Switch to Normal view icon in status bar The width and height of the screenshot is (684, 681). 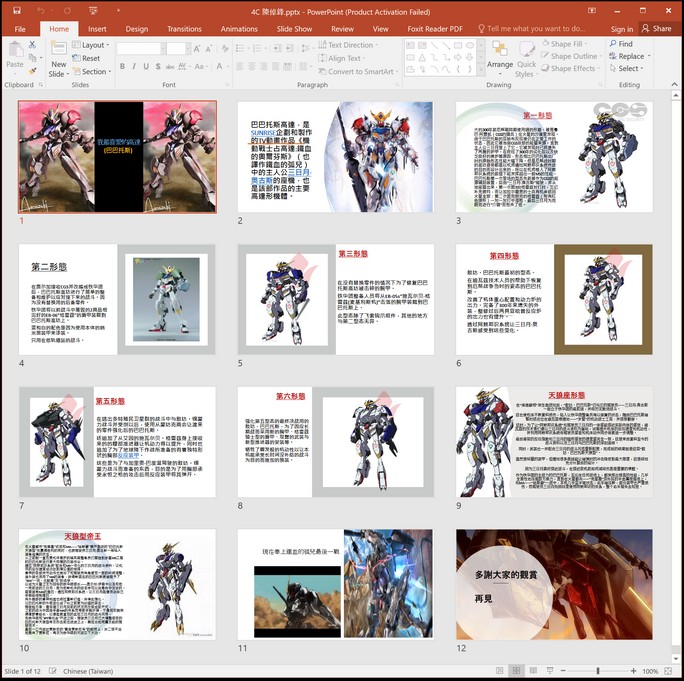499,671
